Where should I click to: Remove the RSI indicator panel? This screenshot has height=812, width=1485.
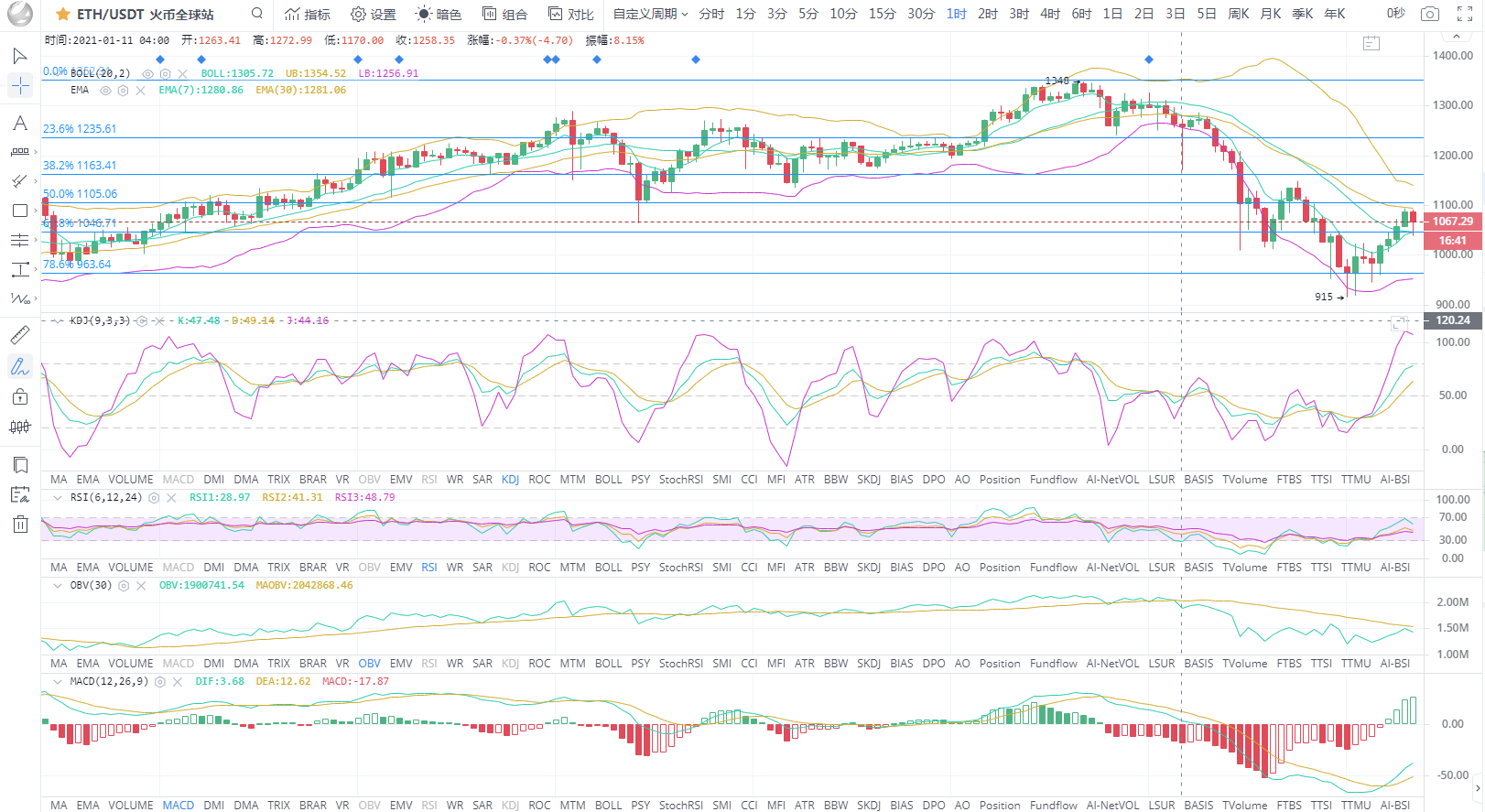[x=171, y=498]
